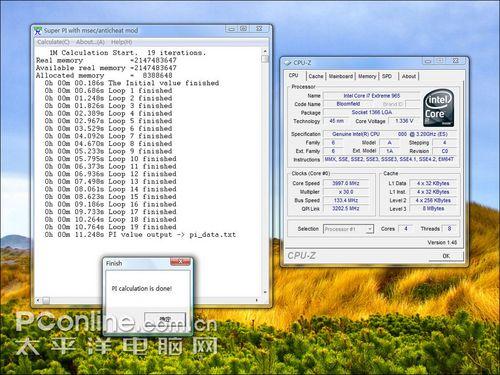This screenshot has height=375, width=500.
Task: Open the About...(A) menu in Super PI
Action: click(90, 42)
